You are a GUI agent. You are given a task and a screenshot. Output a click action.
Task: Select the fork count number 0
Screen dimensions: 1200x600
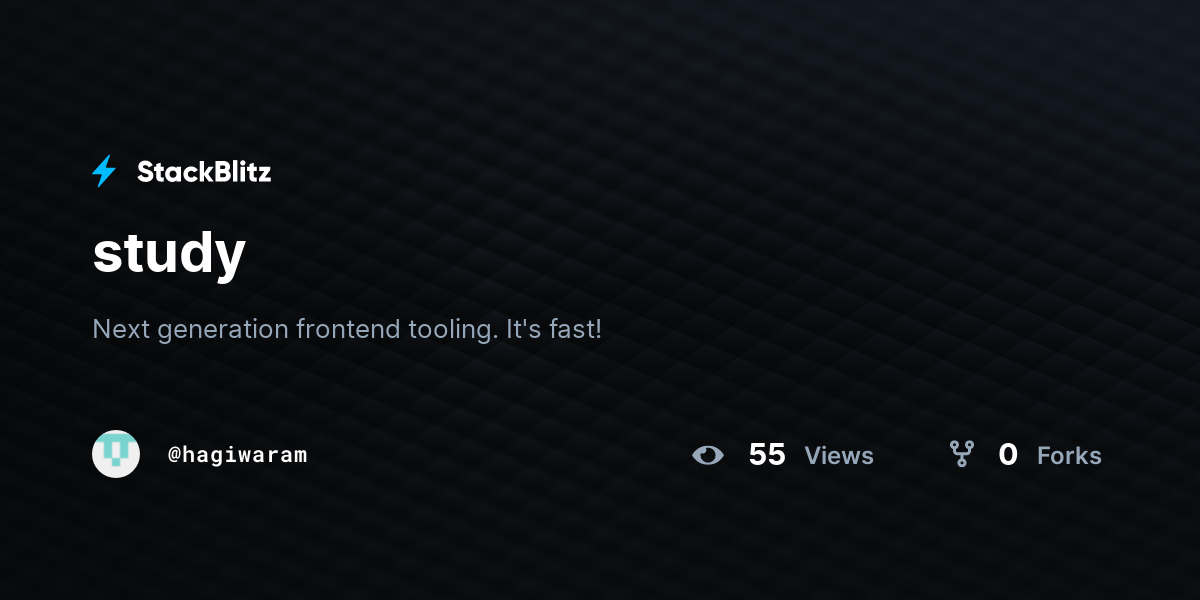coord(1008,455)
